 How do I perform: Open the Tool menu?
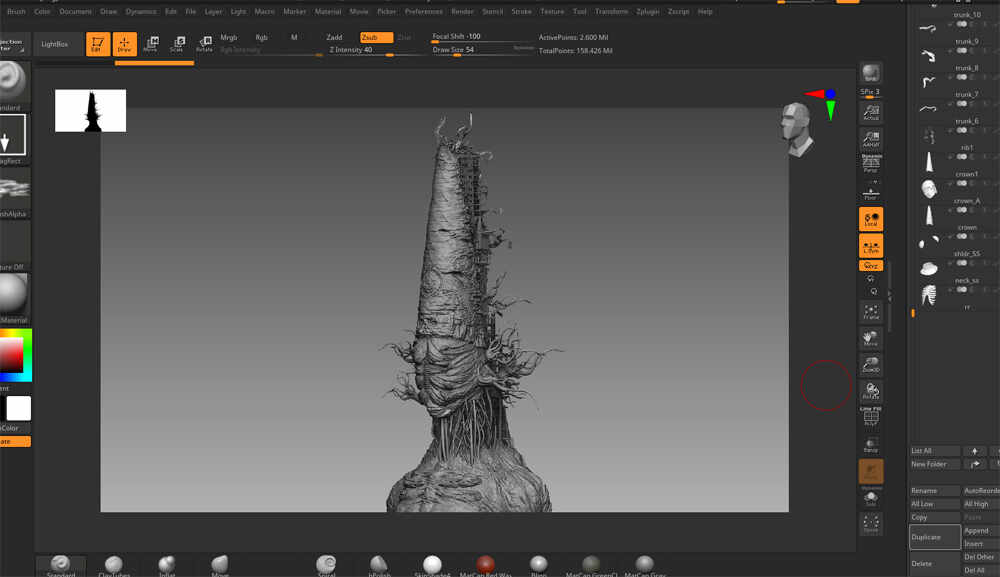pos(579,11)
